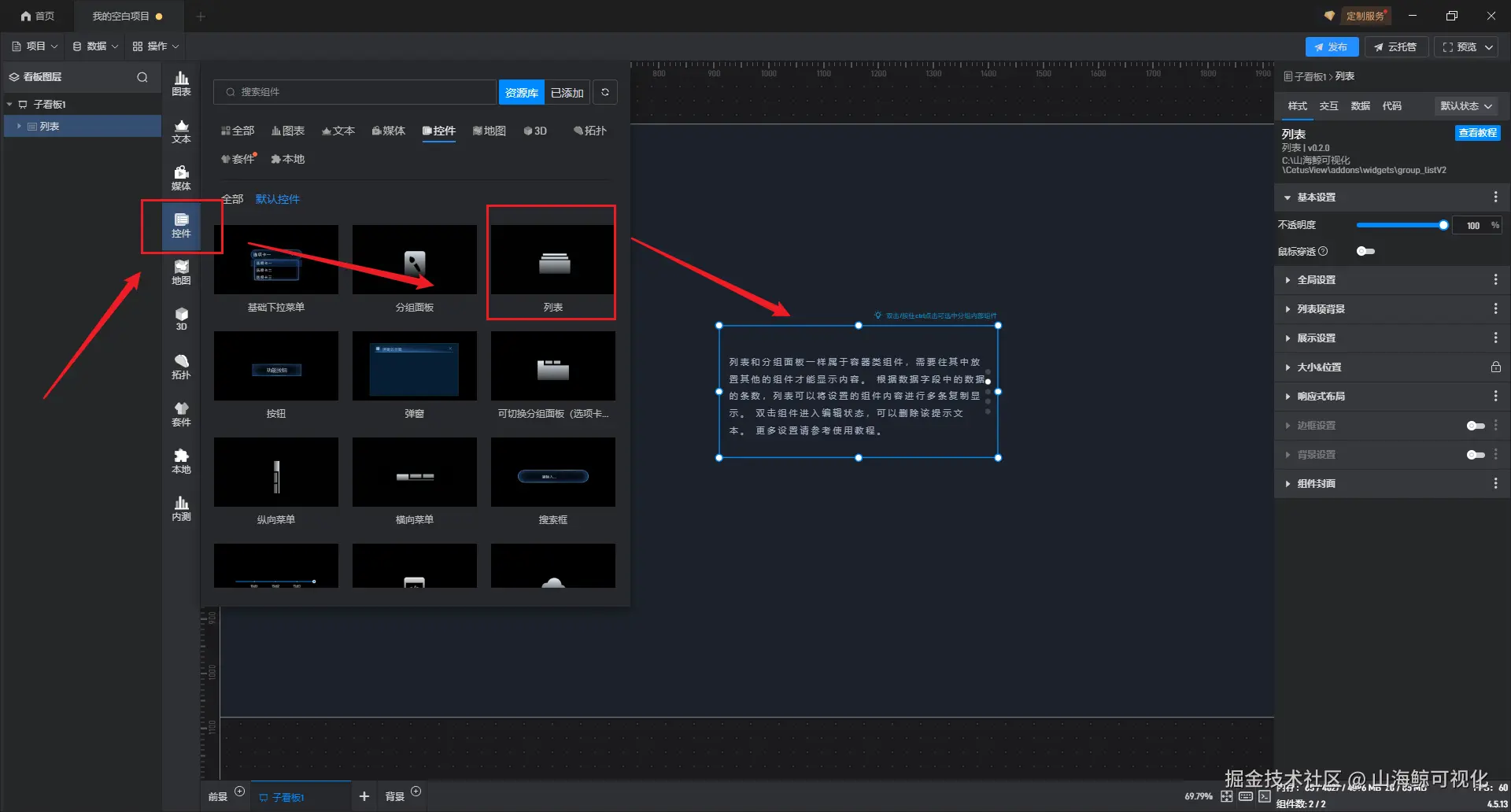Image resolution: width=1511 pixels, height=812 pixels.
Task: Expand the 大小&位置 section
Action: tap(1287, 367)
